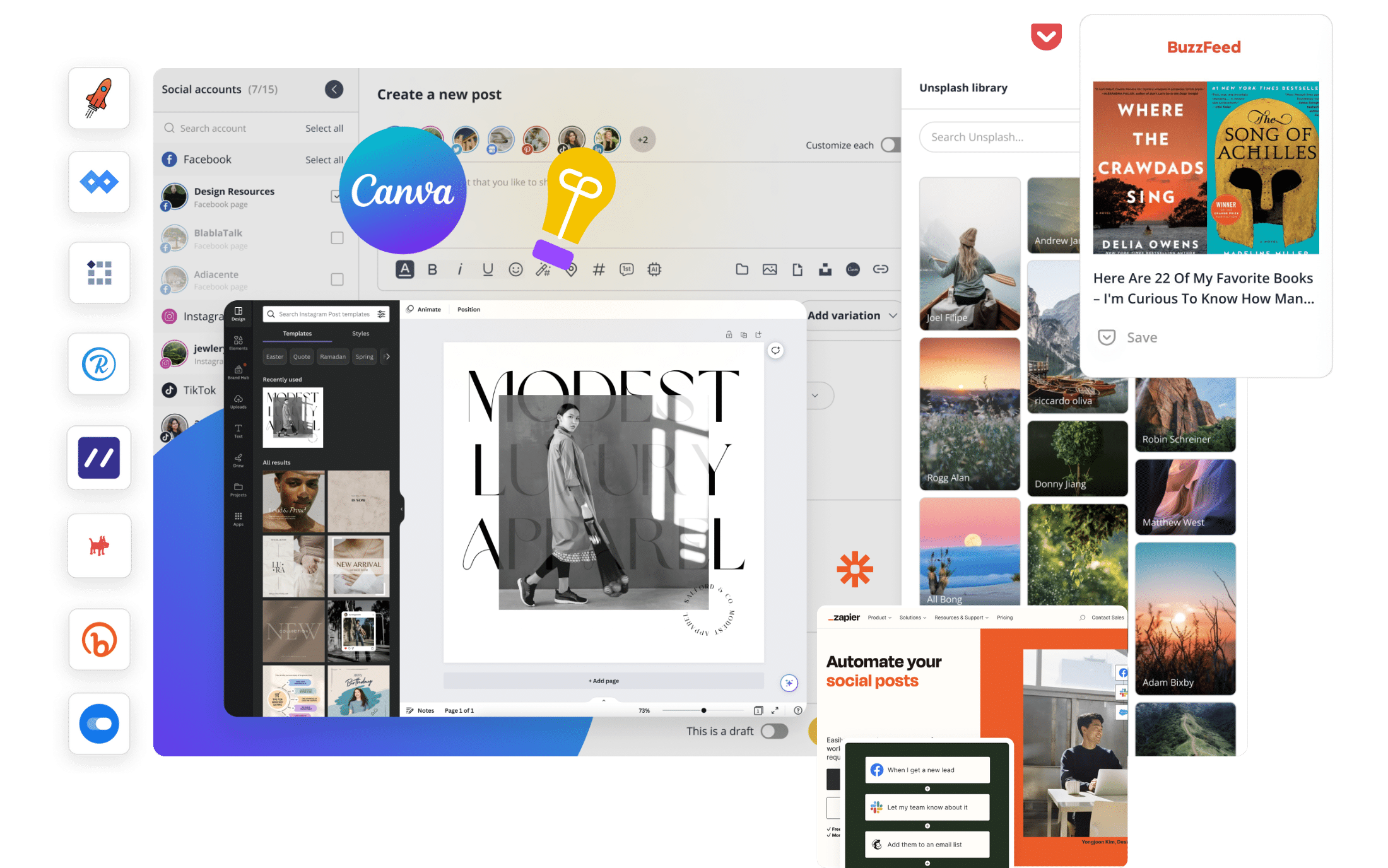Open Elements panel in Canva sidebar

click(238, 343)
